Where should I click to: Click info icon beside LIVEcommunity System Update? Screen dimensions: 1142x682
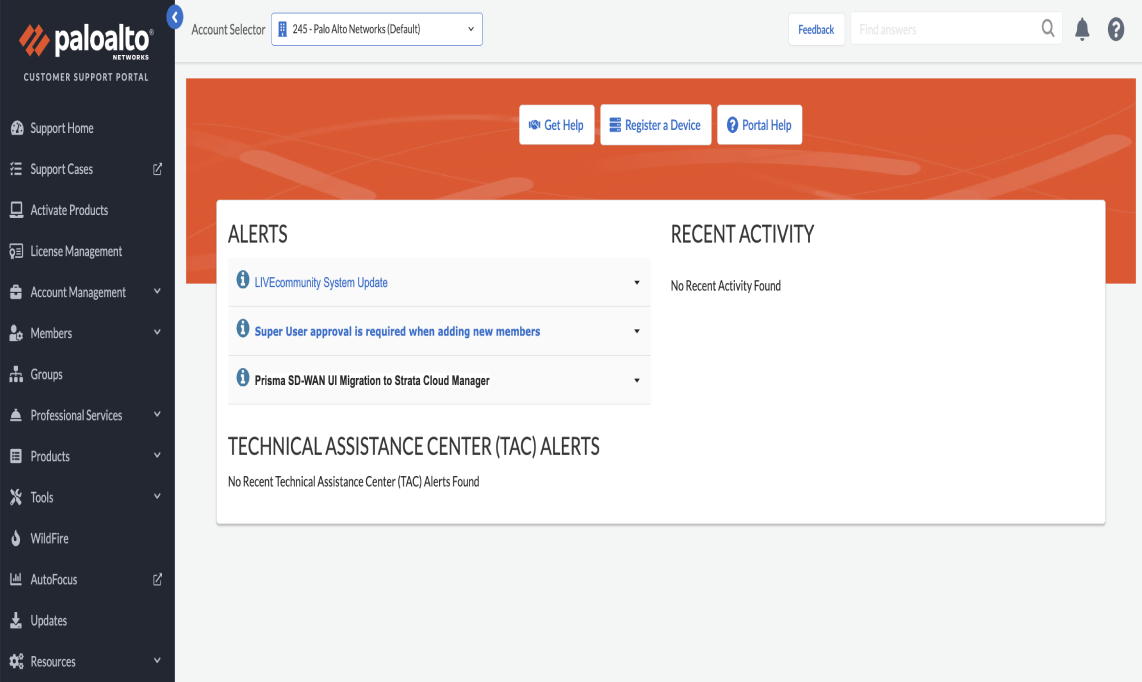point(243,280)
